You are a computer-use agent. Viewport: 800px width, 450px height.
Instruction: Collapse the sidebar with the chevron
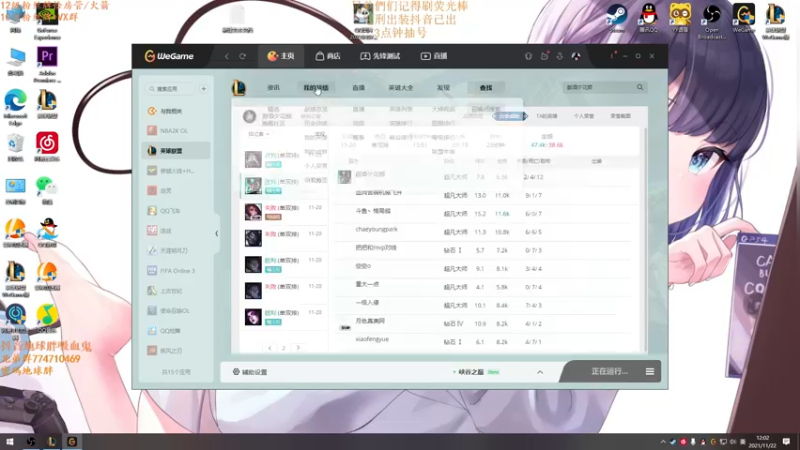click(216, 233)
